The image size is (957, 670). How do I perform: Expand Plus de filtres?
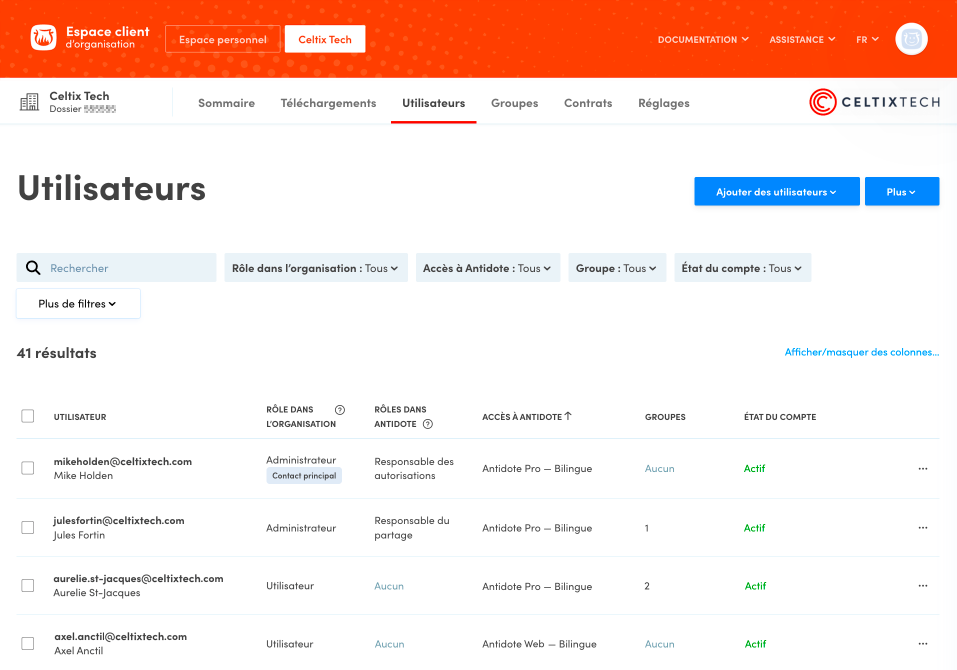(x=78, y=304)
